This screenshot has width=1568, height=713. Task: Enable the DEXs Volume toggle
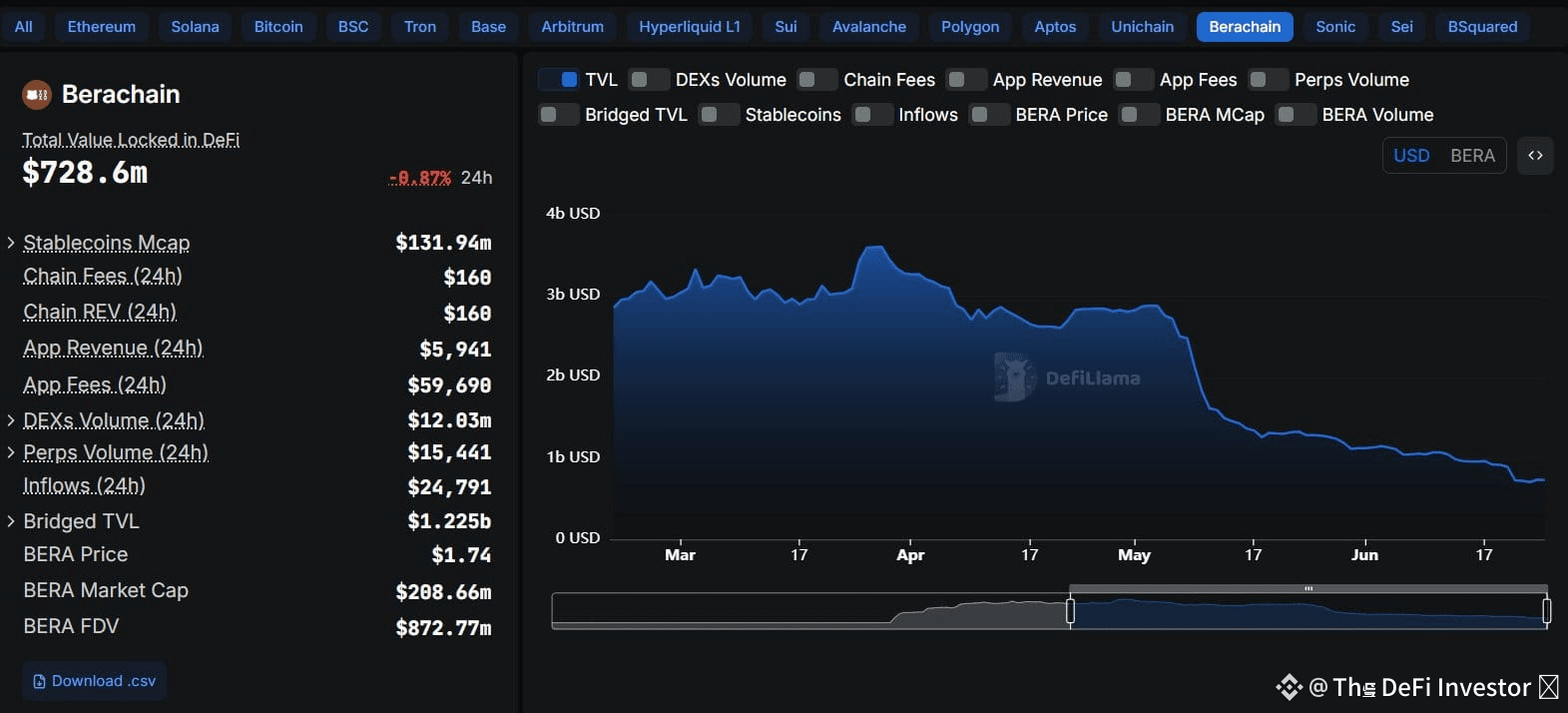[649, 80]
